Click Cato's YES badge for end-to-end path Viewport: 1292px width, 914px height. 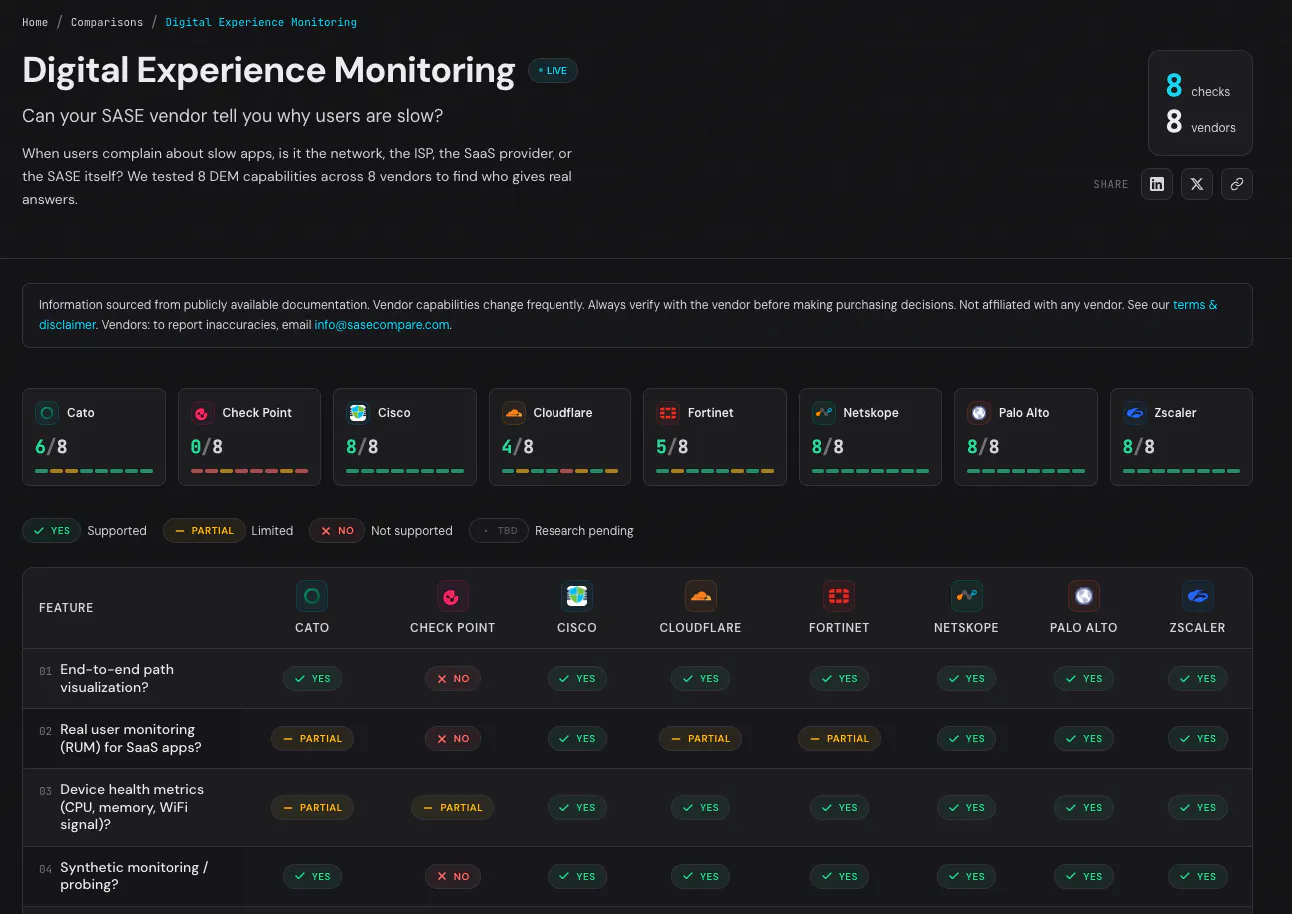(312, 678)
